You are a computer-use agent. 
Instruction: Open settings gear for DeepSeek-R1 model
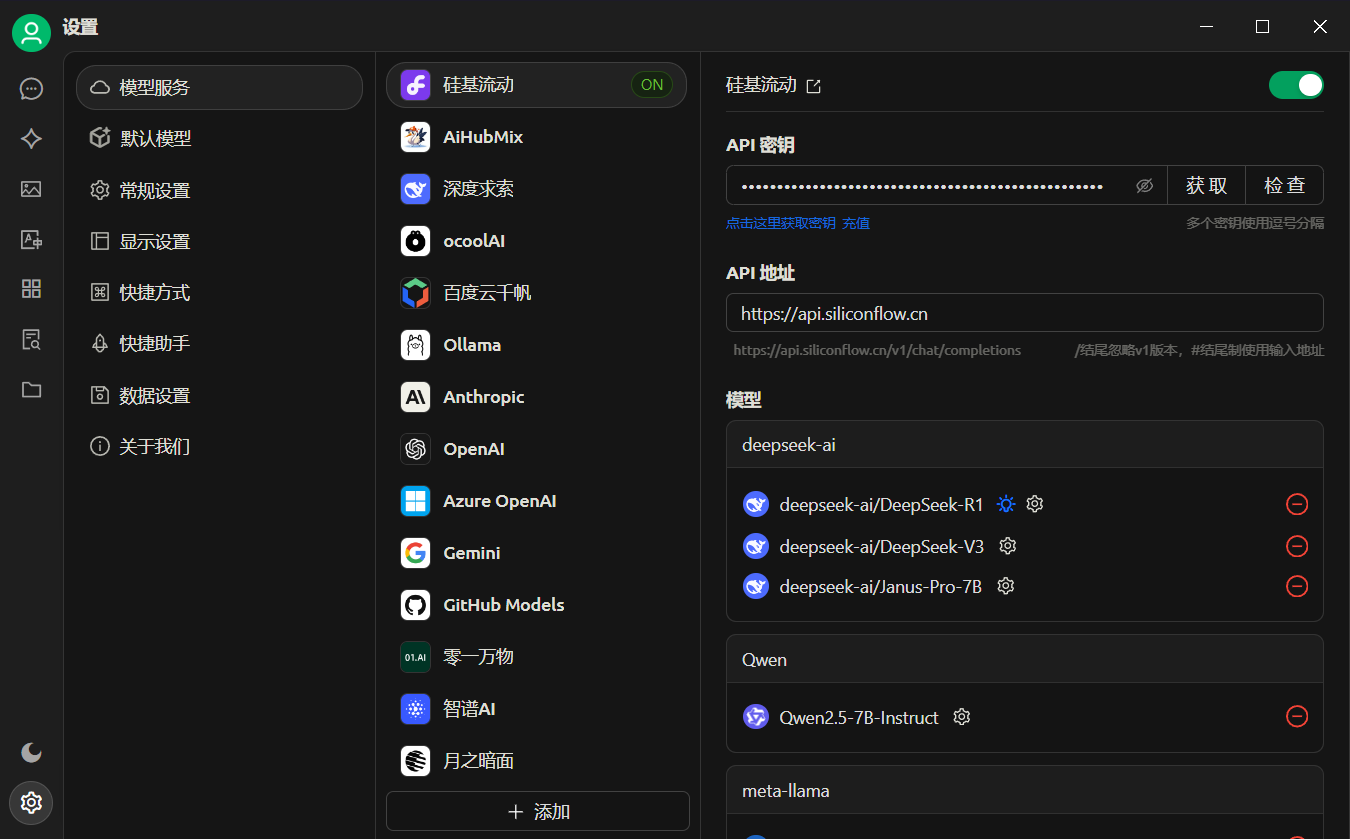point(1035,504)
